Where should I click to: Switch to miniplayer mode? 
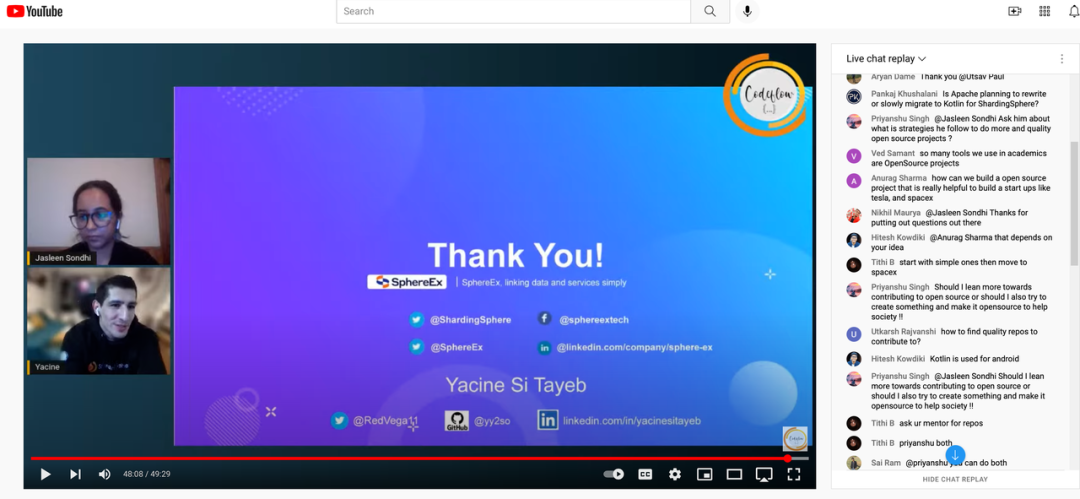(x=704, y=474)
